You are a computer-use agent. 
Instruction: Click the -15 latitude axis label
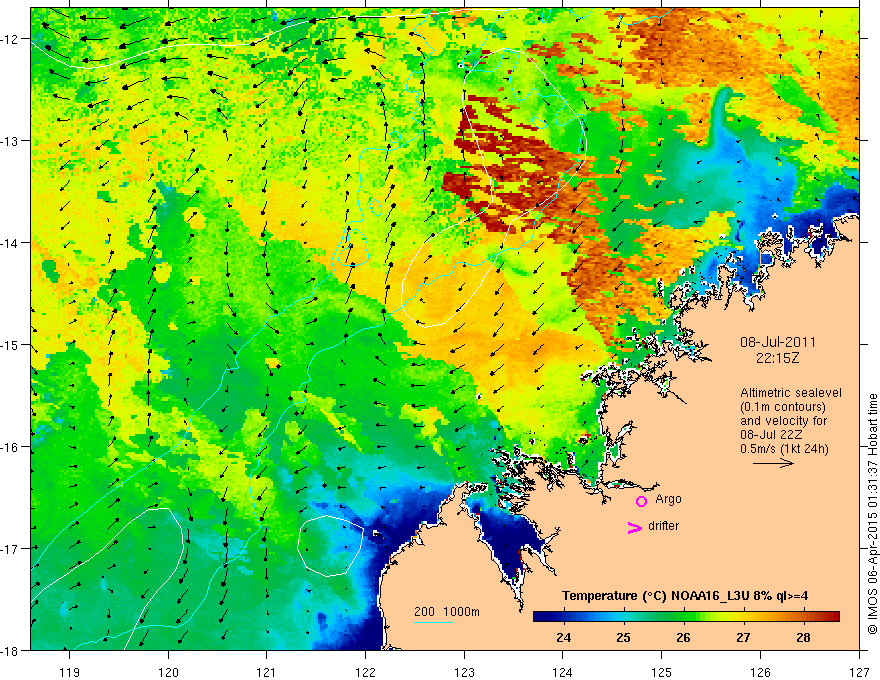11,344
